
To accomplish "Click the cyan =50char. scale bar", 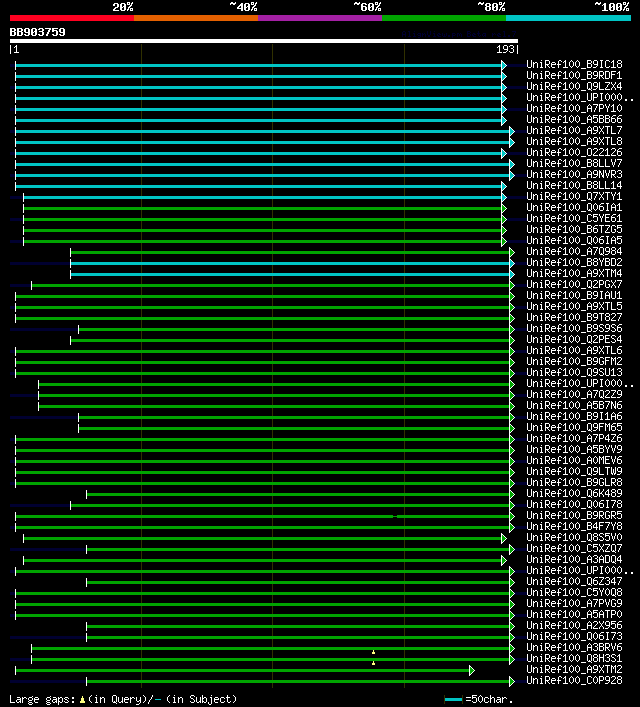I will coord(453,699).
